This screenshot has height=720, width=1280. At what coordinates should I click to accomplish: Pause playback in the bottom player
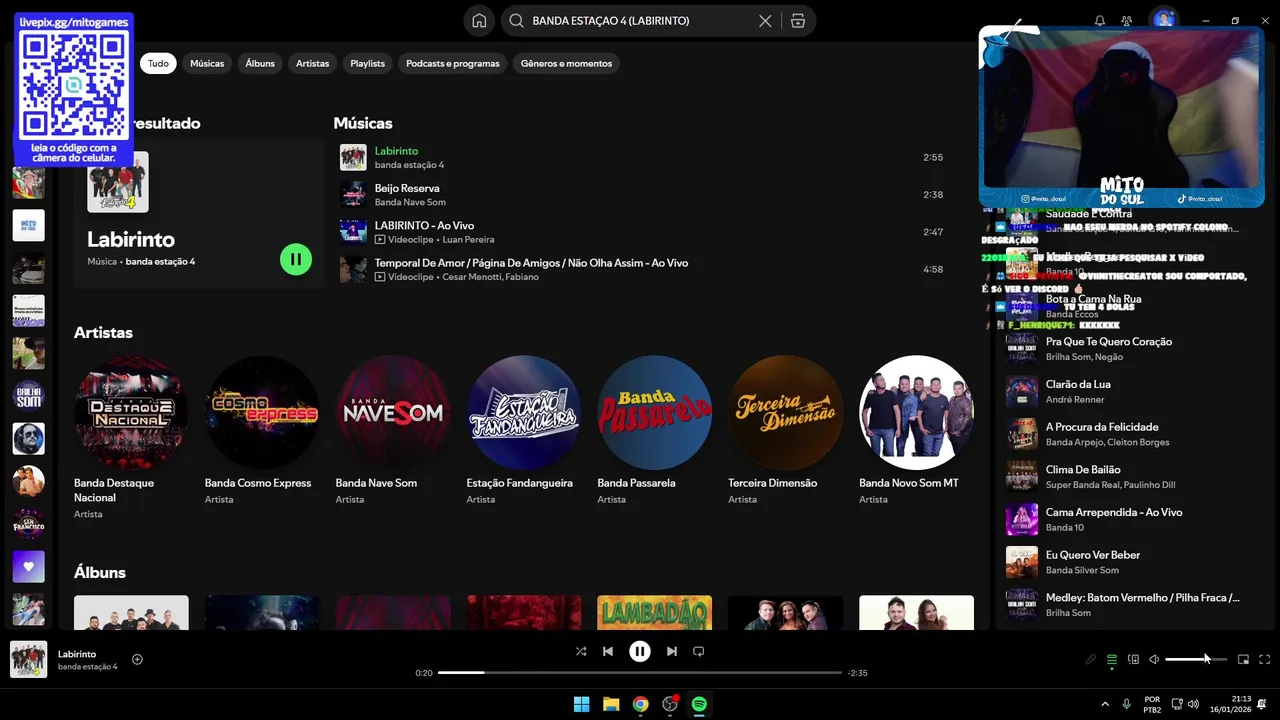640,651
